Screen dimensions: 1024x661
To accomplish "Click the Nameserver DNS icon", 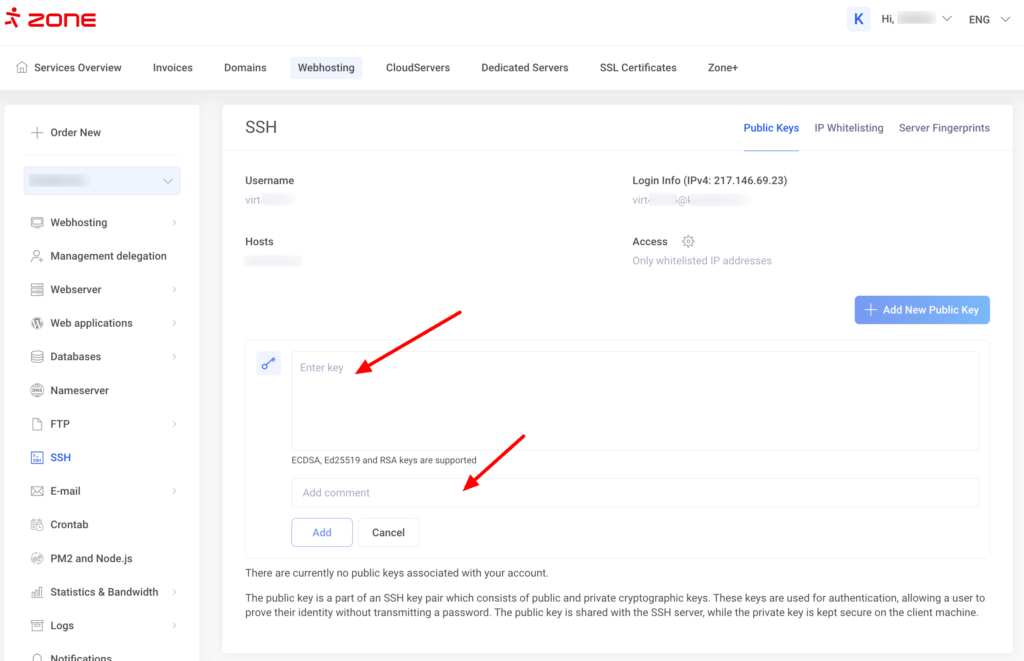I will point(37,390).
